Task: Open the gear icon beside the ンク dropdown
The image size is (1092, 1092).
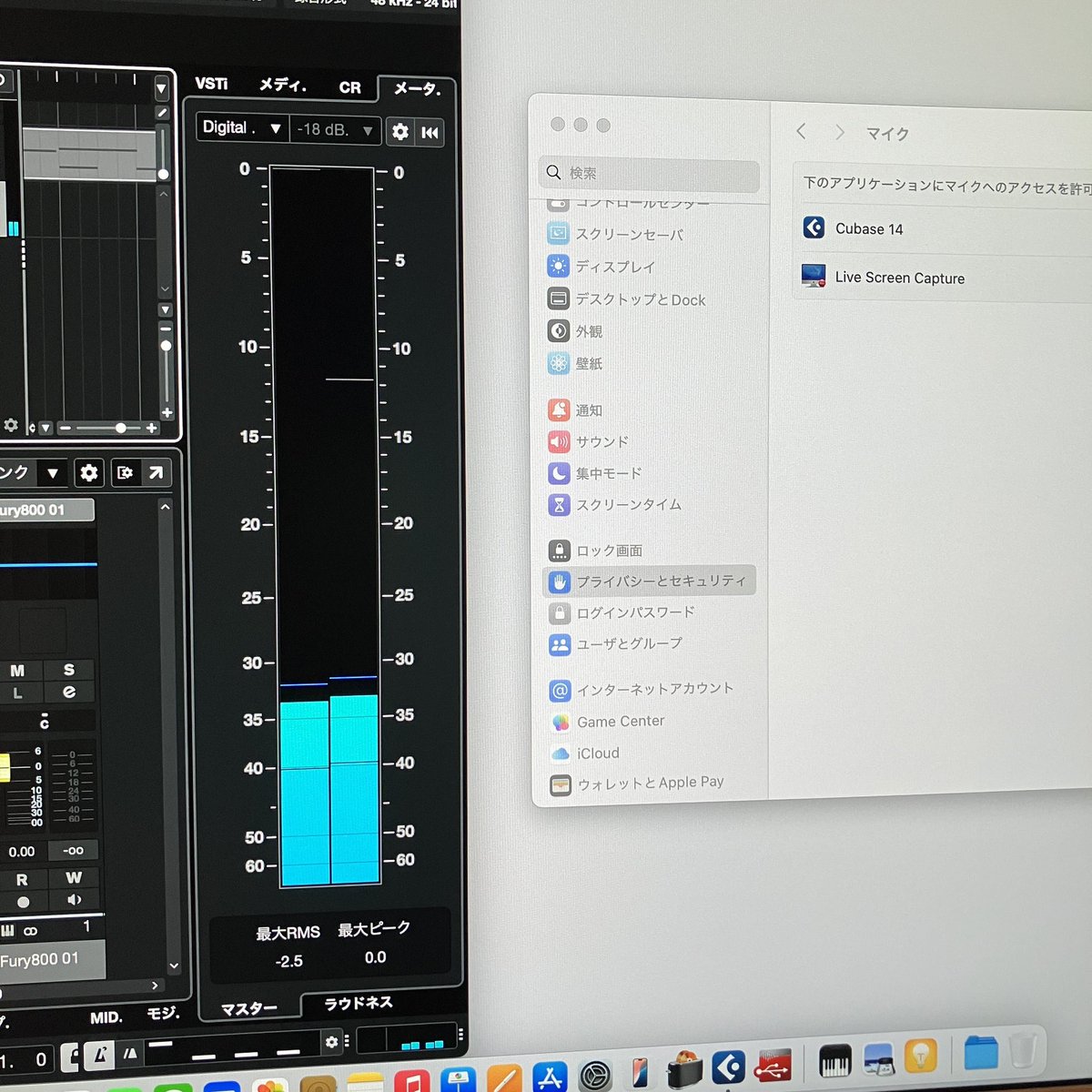Action: point(88,472)
